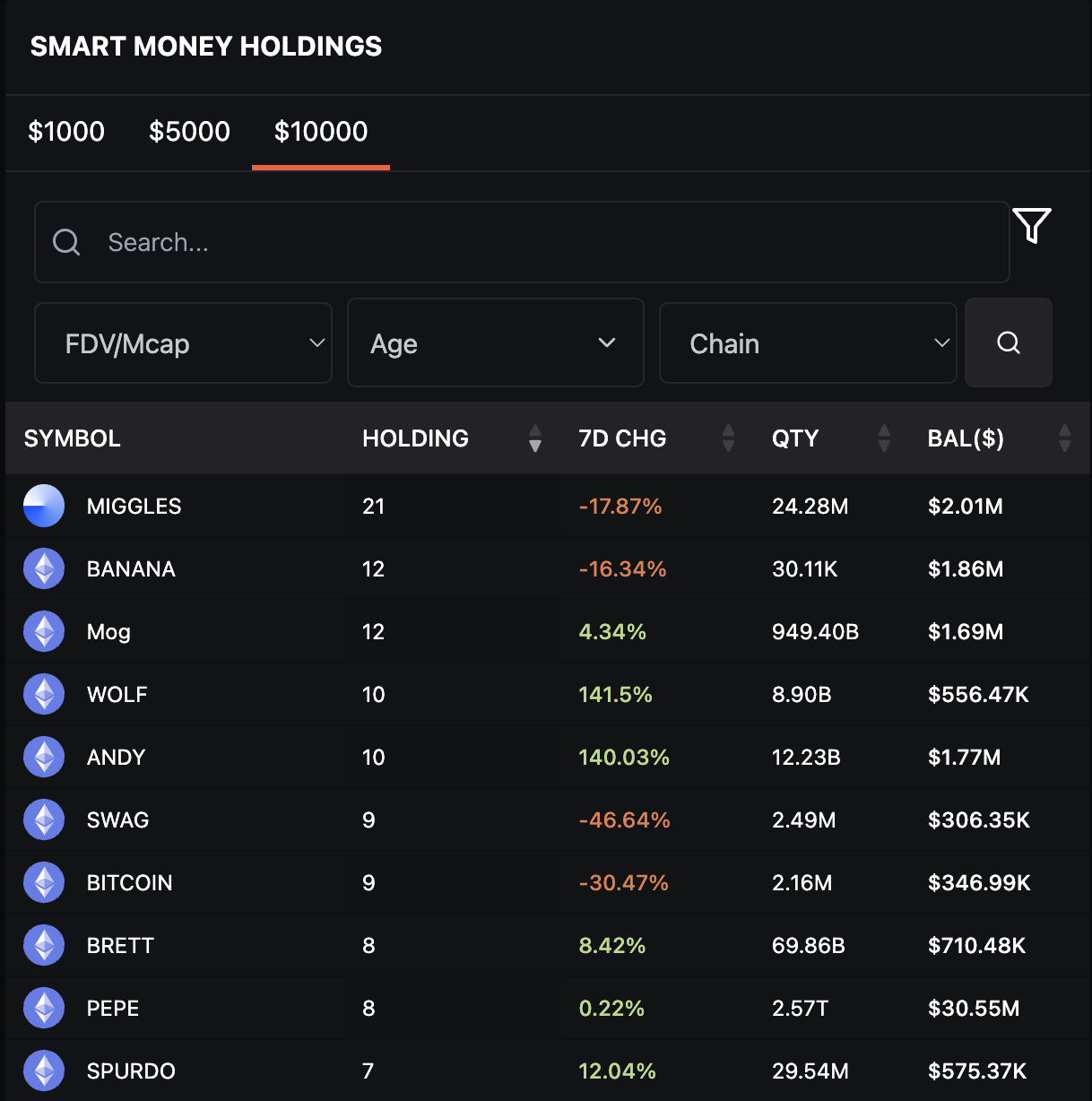
Task: Click the Ethereum icon next to Mog
Action: [x=44, y=631]
